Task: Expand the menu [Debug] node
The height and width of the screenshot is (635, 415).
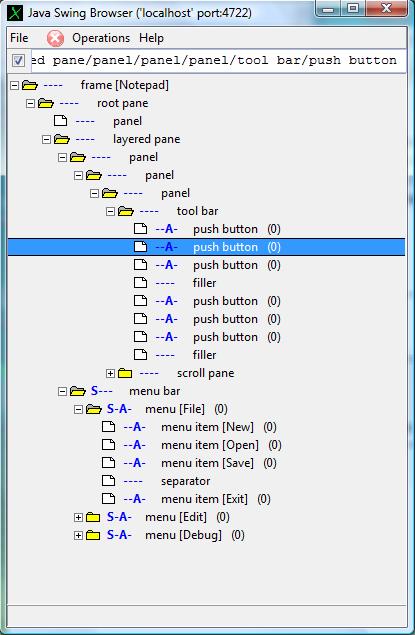Action: 79,535
